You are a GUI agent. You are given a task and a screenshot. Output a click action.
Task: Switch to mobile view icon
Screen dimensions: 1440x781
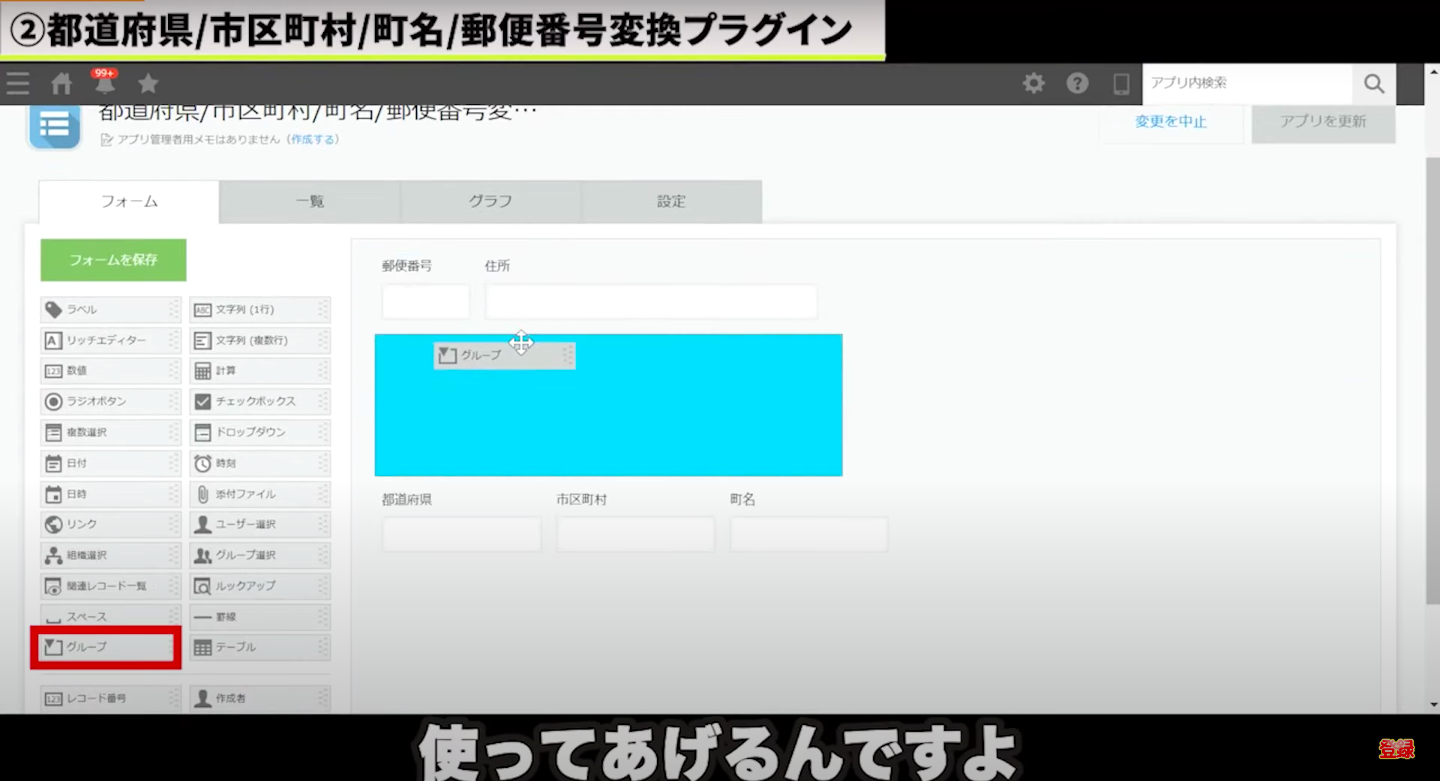pyautogui.click(x=1121, y=84)
